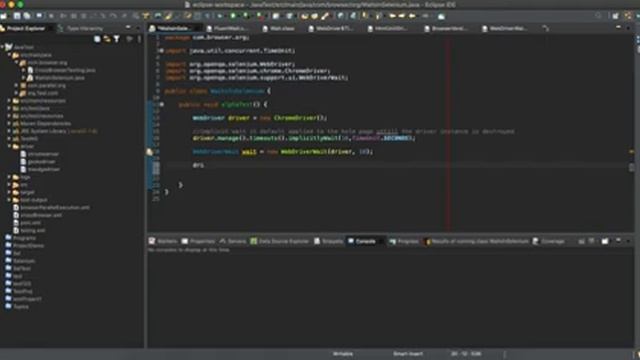Viewport: 640px width, 360px height.
Task: Click the Save All toolbar icon
Action: [27, 16]
